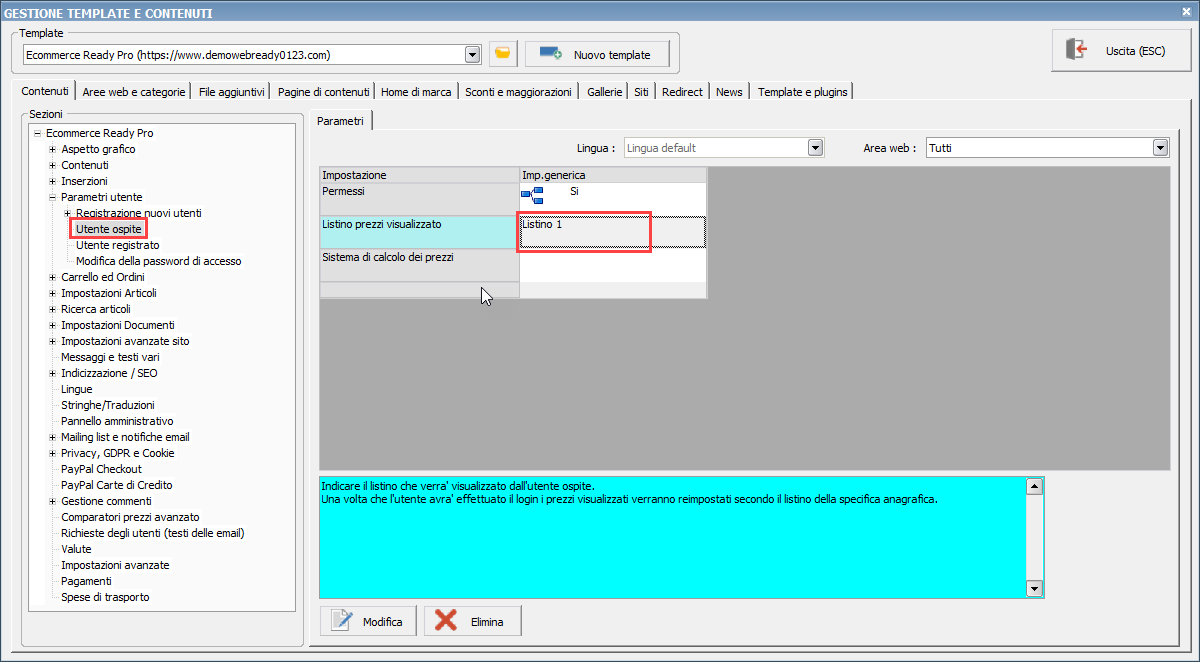1200x662 pixels.
Task: Select Utente registrato in the tree
Action: (x=117, y=245)
